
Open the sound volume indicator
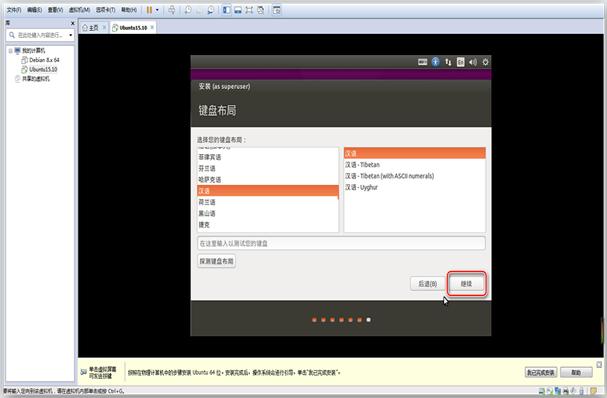[473, 62]
